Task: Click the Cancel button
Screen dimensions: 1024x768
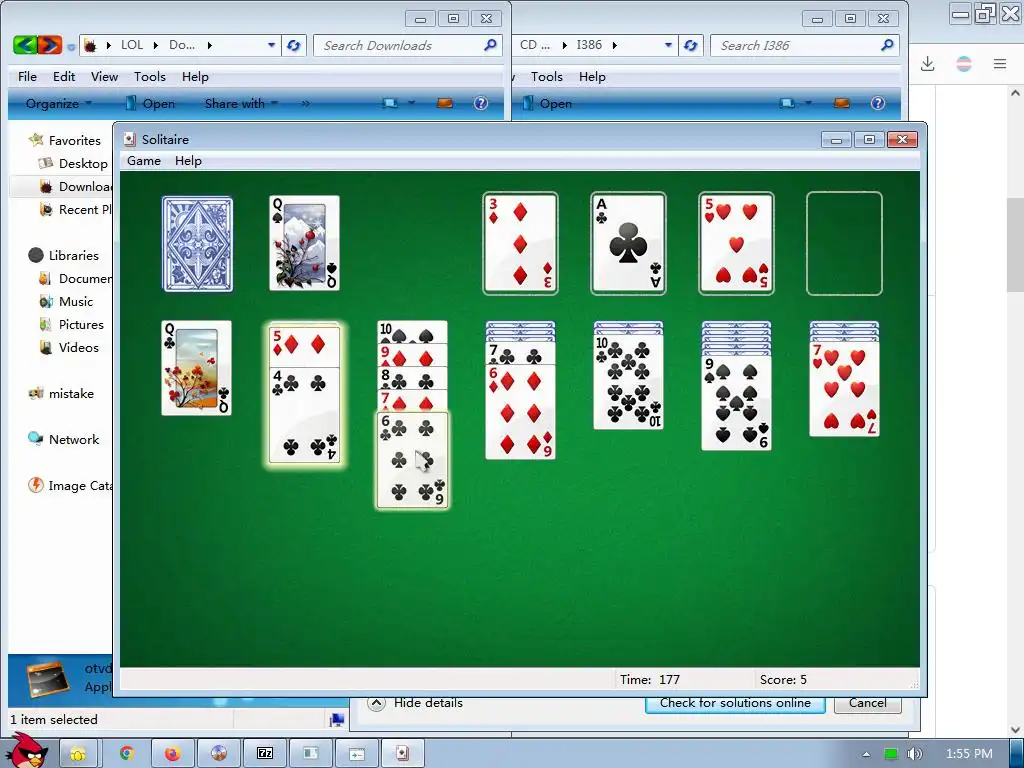Action: click(x=867, y=703)
